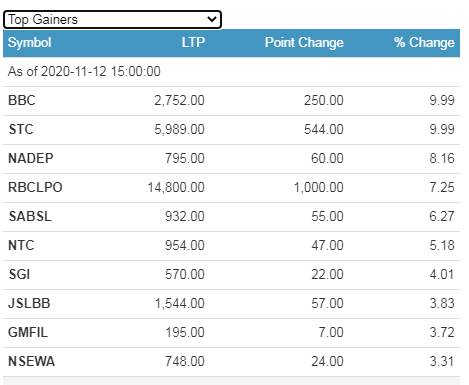Viewport: 469px width, 385px height.
Task: Click STC's 544.00 point change cell
Action: pos(324,129)
